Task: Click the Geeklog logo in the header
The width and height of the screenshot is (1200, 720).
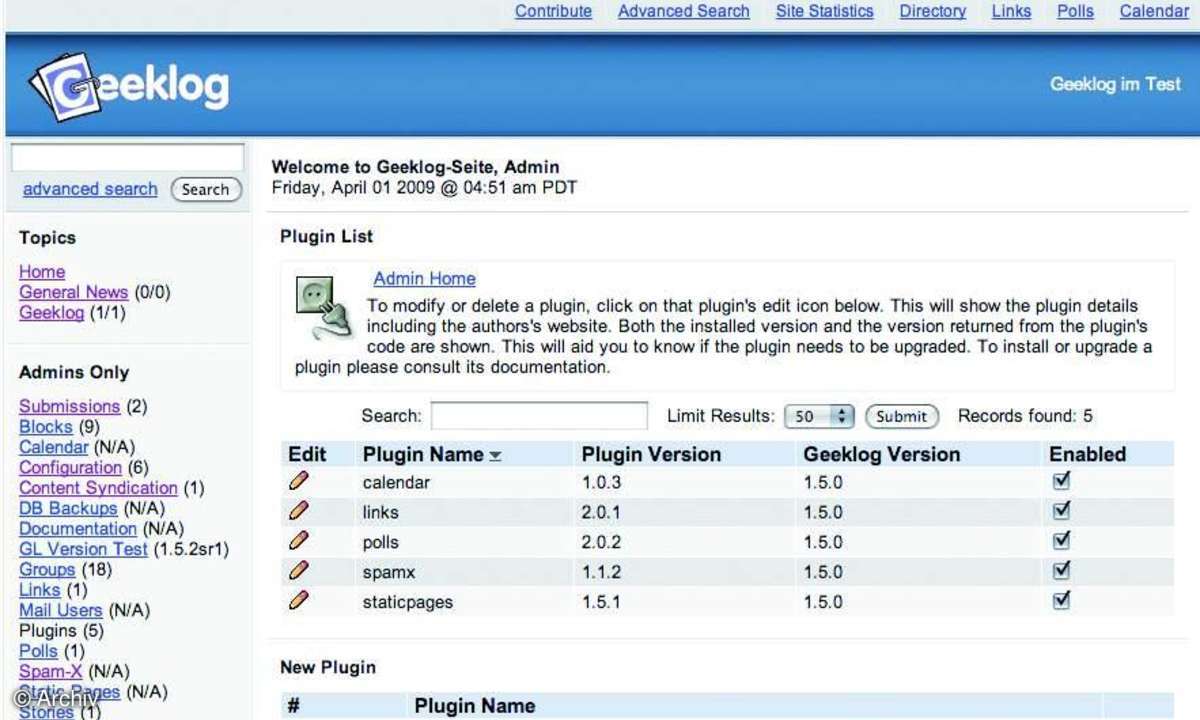Action: (130, 86)
